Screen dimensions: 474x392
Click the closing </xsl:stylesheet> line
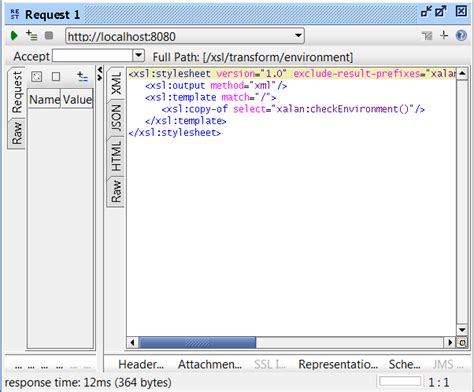[174, 133]
